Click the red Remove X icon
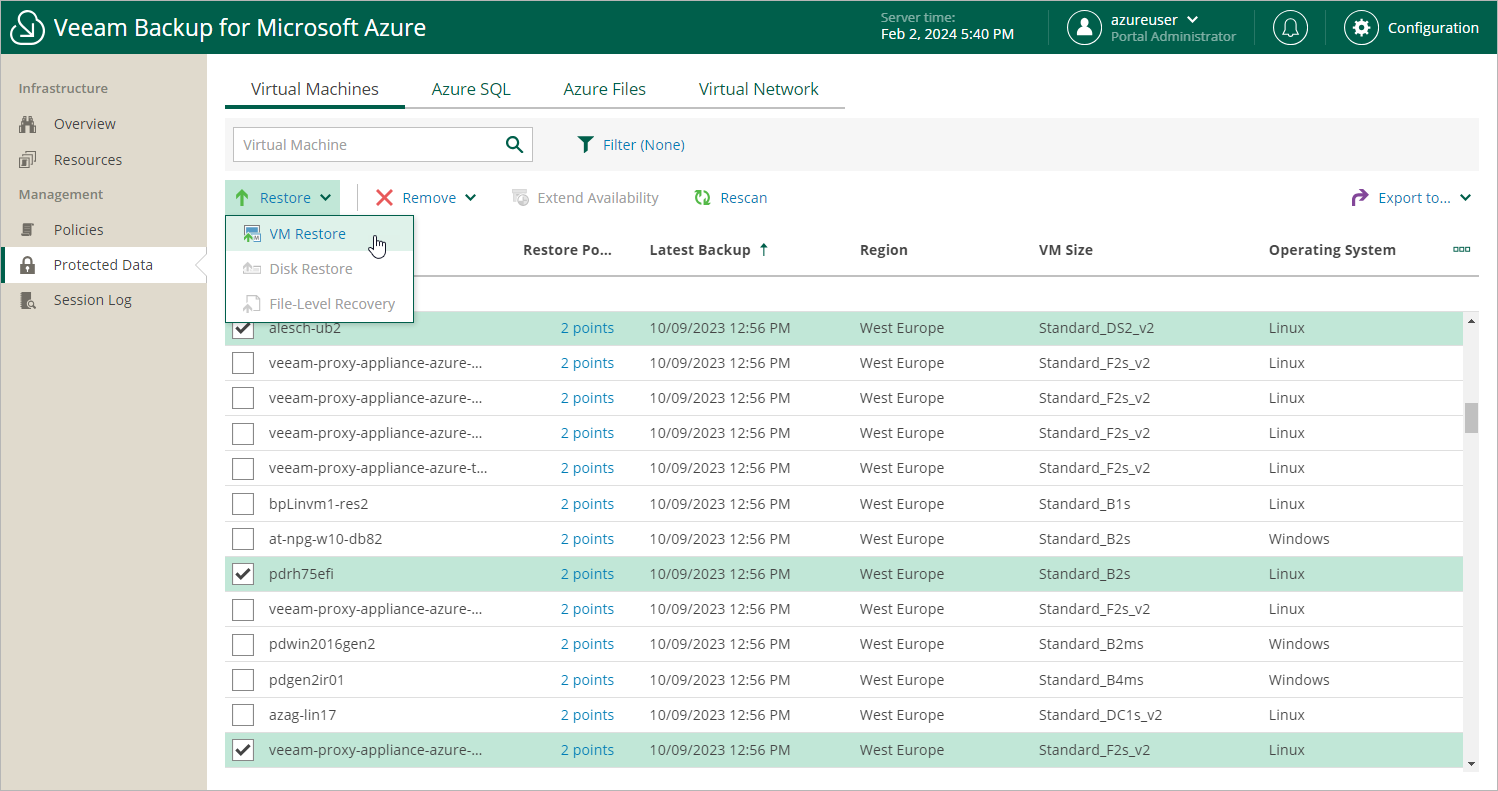 (x=384, y=198)
